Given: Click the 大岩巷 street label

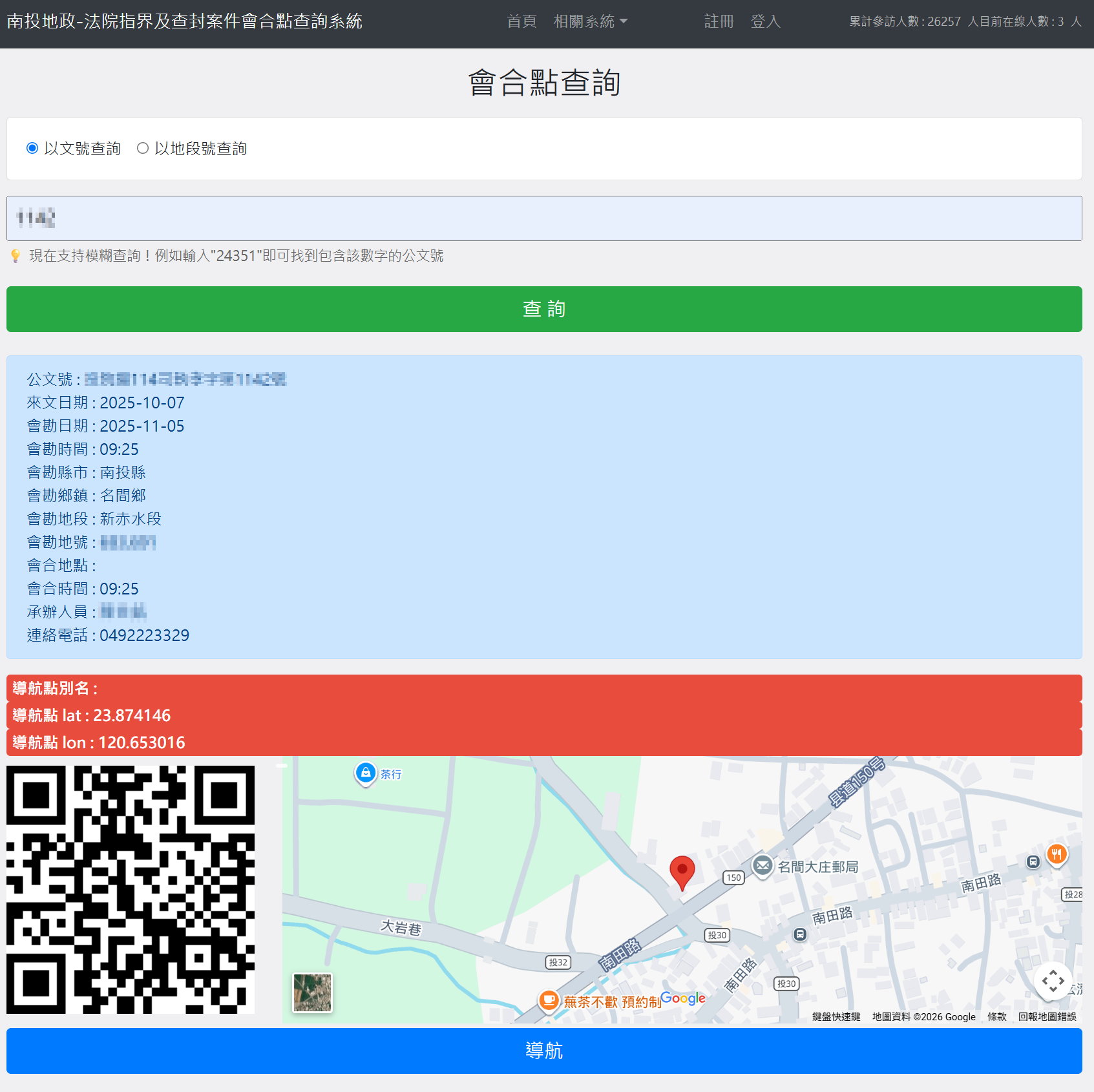Looking at the screenshot, I should tap(401, 928).
